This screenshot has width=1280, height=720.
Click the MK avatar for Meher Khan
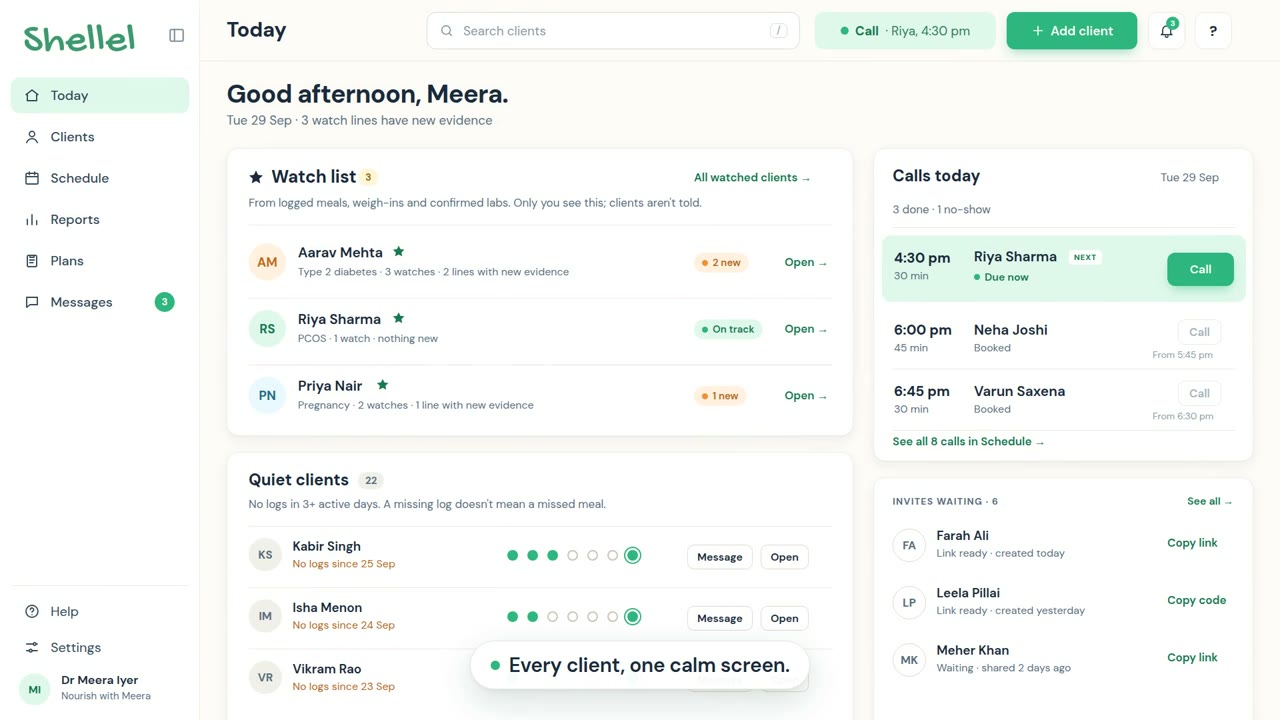(909, 660)
